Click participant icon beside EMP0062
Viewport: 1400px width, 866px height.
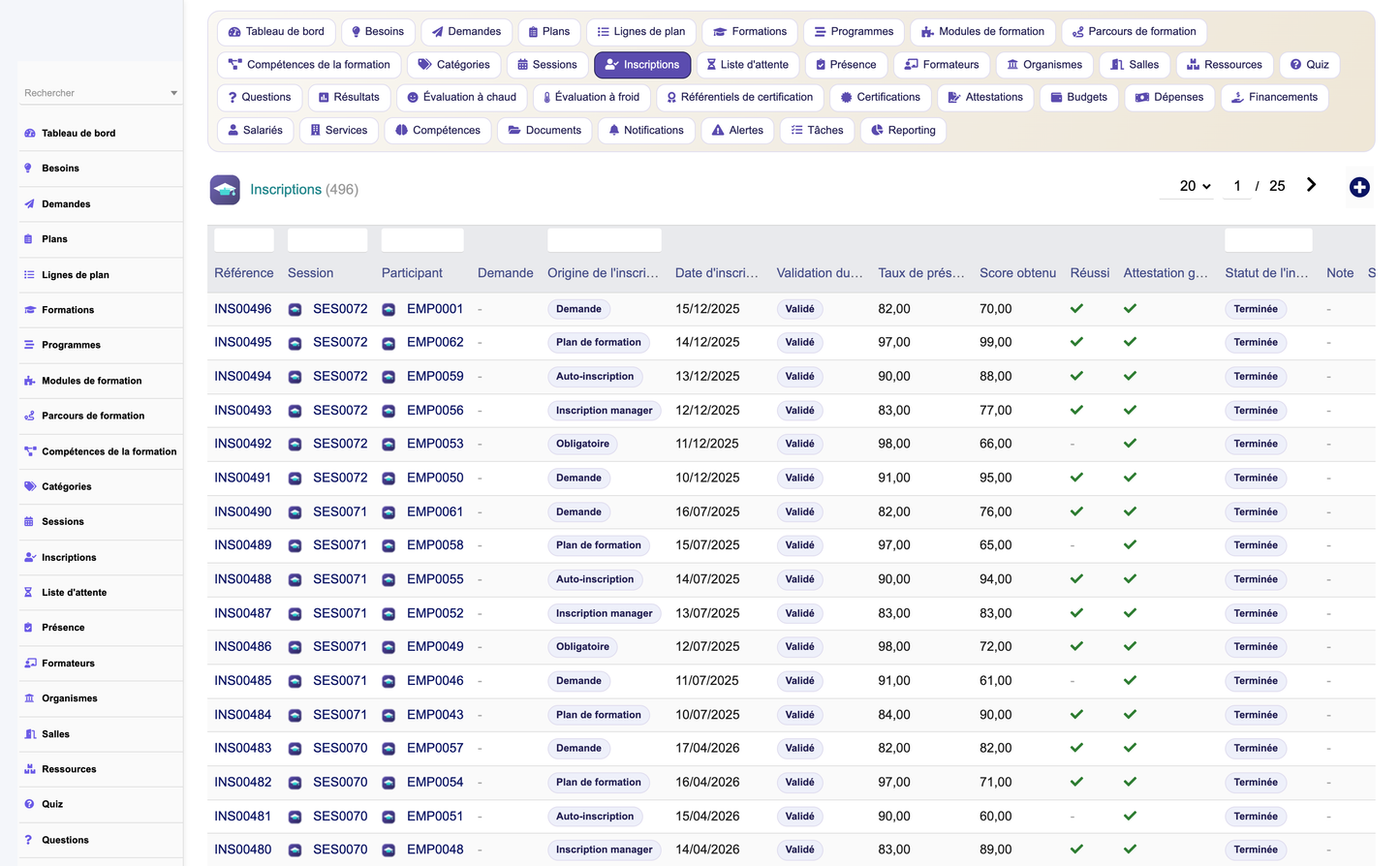tap(389, 343)
